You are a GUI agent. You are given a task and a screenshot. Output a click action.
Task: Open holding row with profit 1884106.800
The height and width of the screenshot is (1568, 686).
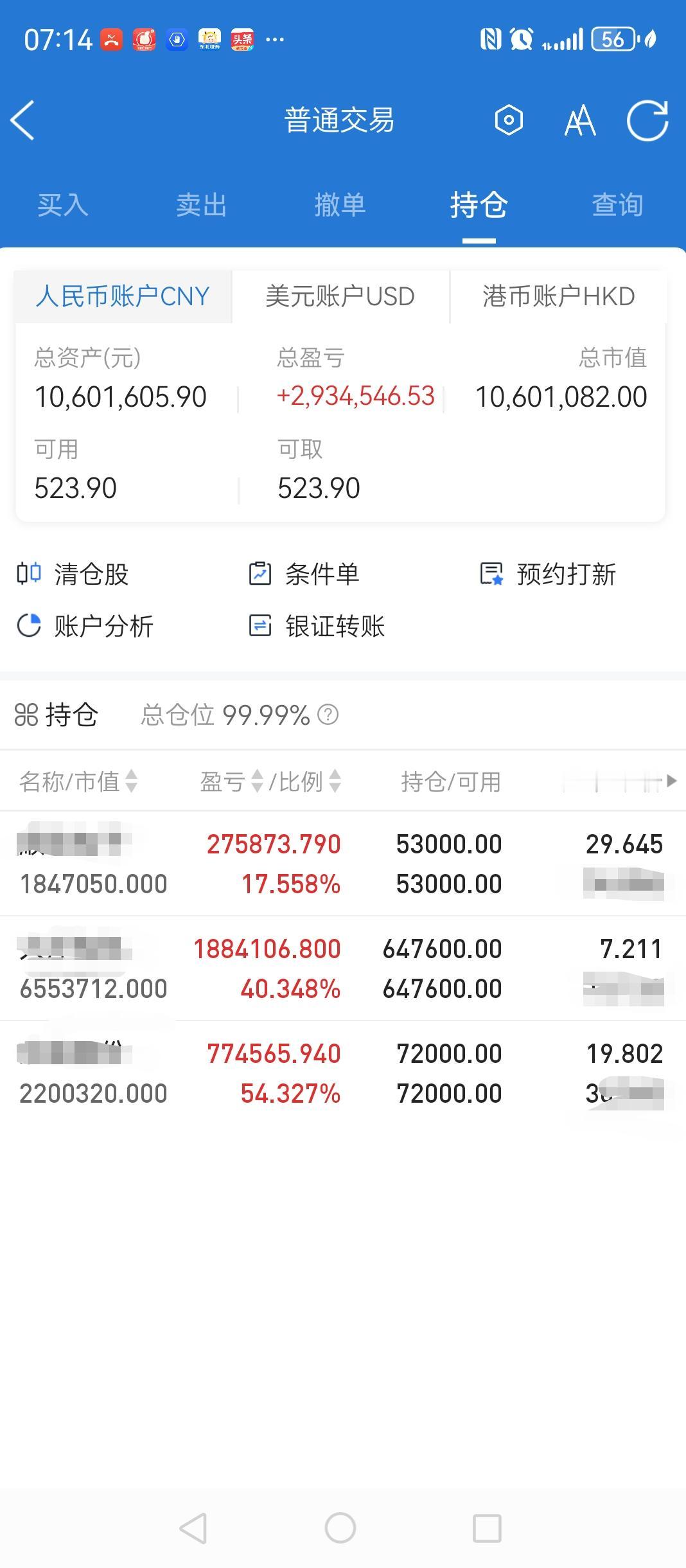(x=343, y=968)
